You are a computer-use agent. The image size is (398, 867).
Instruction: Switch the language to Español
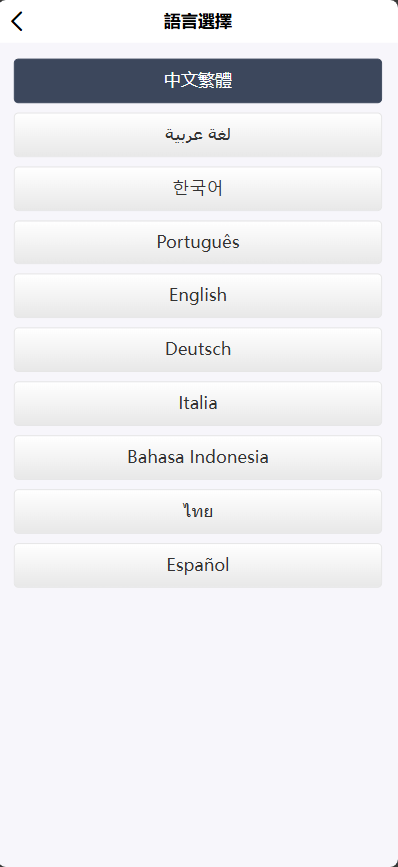pyautogui.click(x=198, y=565)
